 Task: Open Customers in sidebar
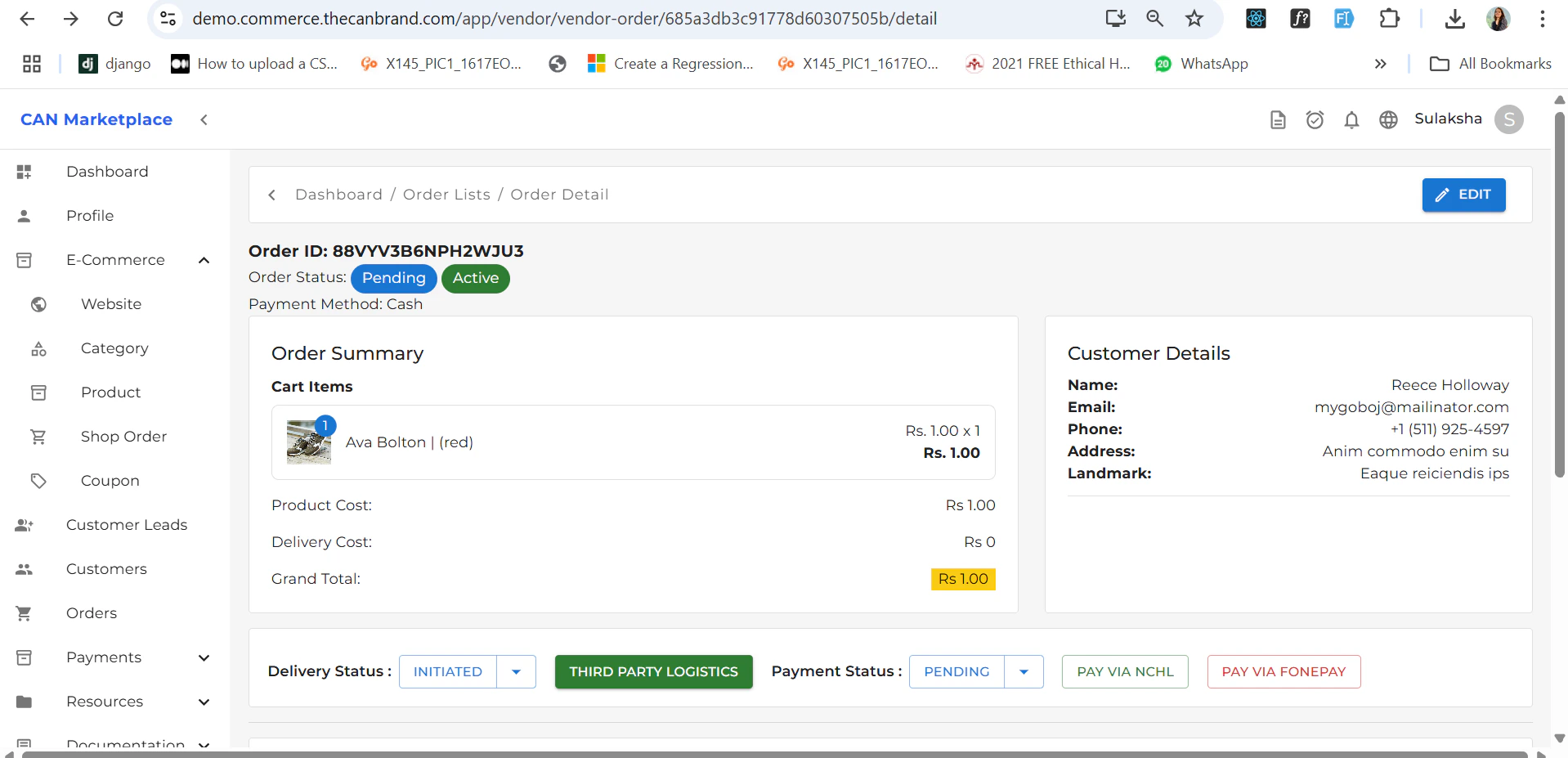click(x=106, y=569)
